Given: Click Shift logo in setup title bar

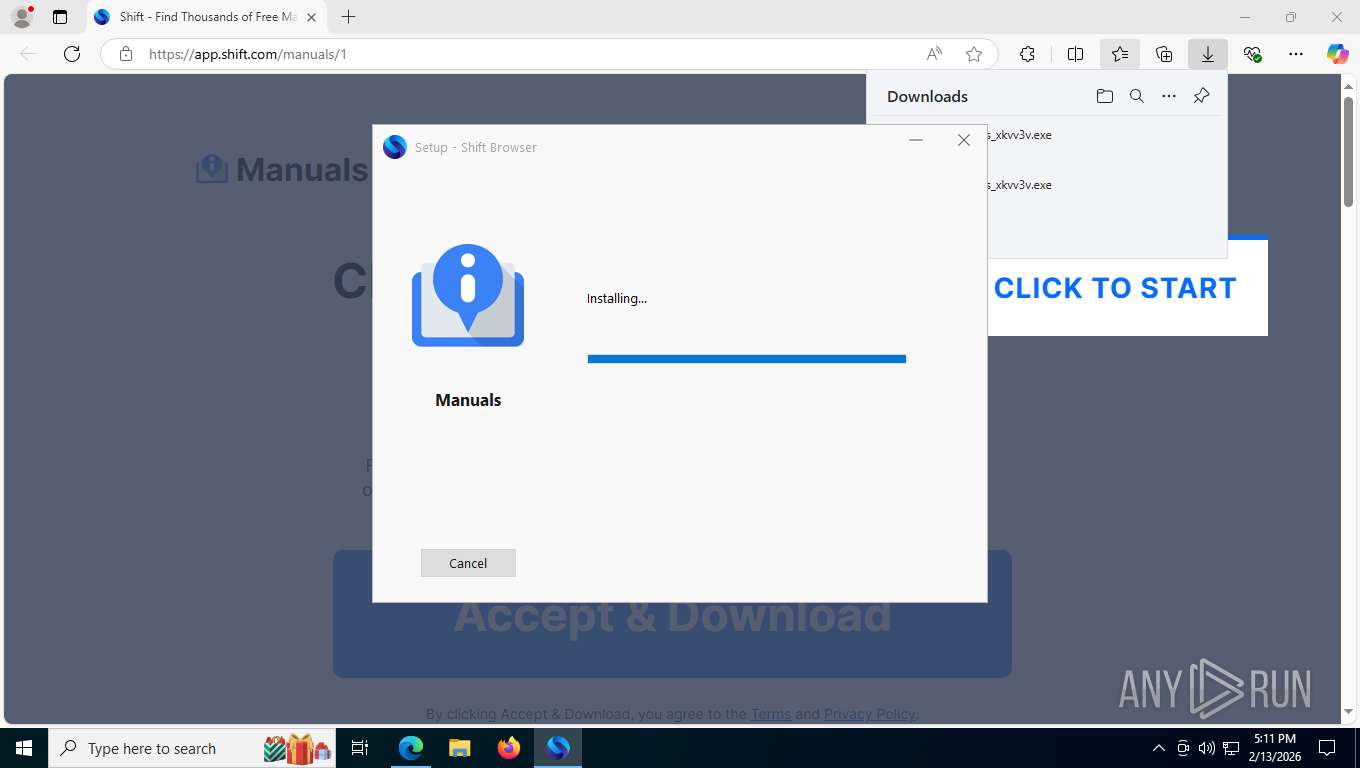Looking at the screenshot, I should click(395, 147).
